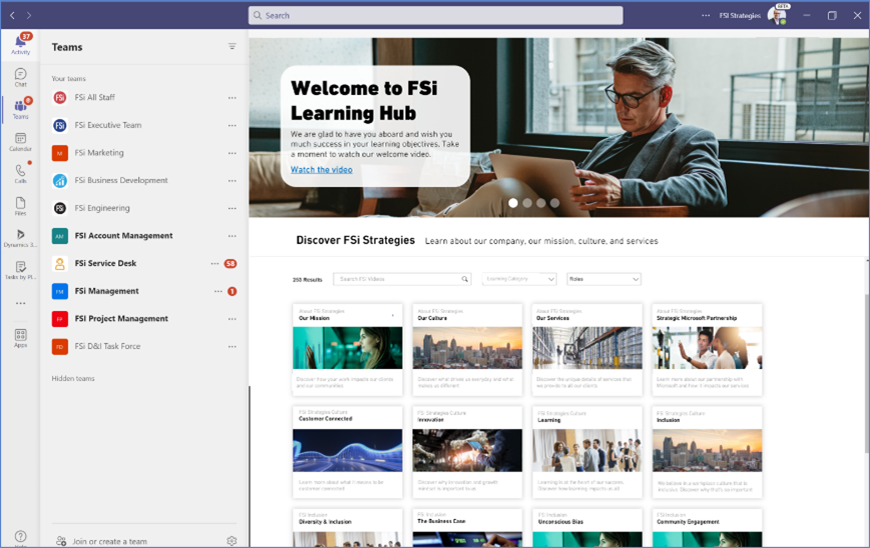Image resolution: width=870 pixels, height=548 pixels.
Task: Open more options for FSi D&I Task Force
Action: 232,346
